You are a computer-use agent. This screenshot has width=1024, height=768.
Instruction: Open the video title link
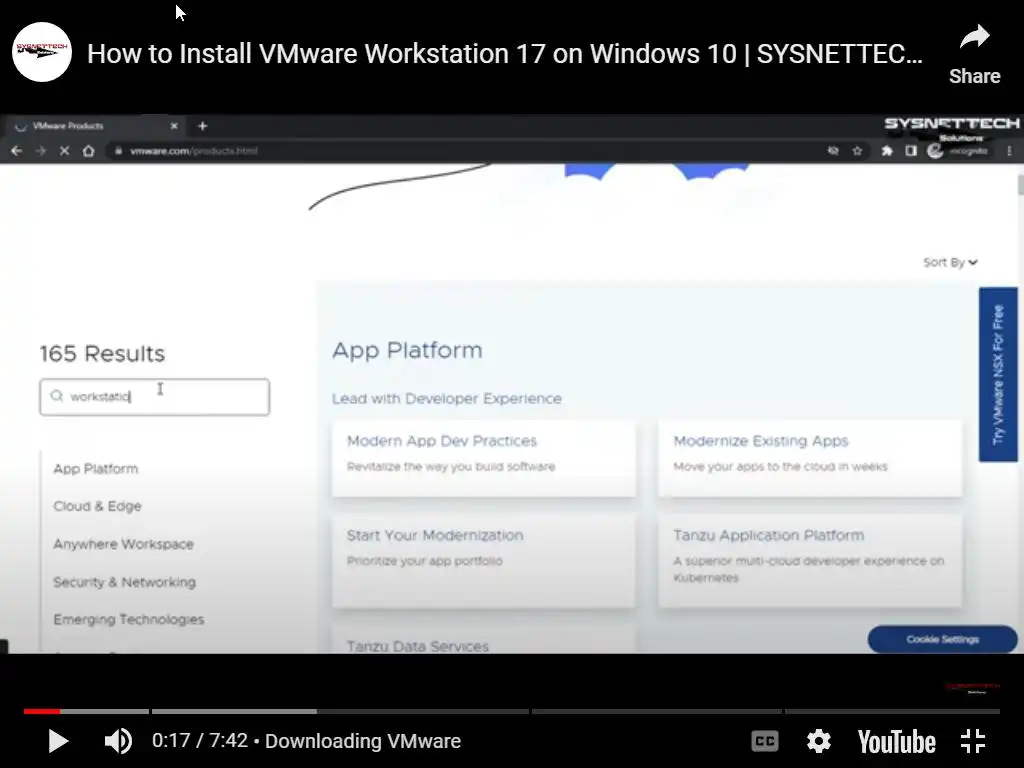coord(505,54)
